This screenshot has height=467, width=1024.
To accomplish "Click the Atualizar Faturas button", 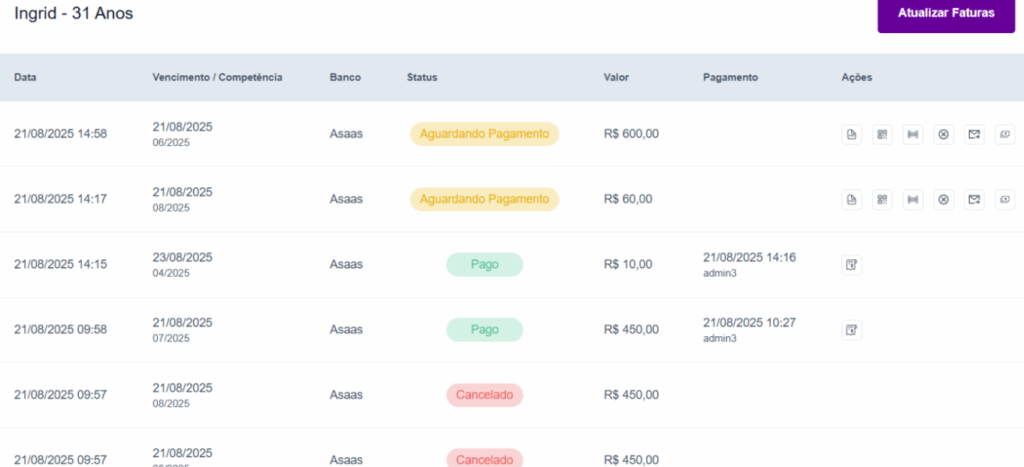I will tap(946, 14).
